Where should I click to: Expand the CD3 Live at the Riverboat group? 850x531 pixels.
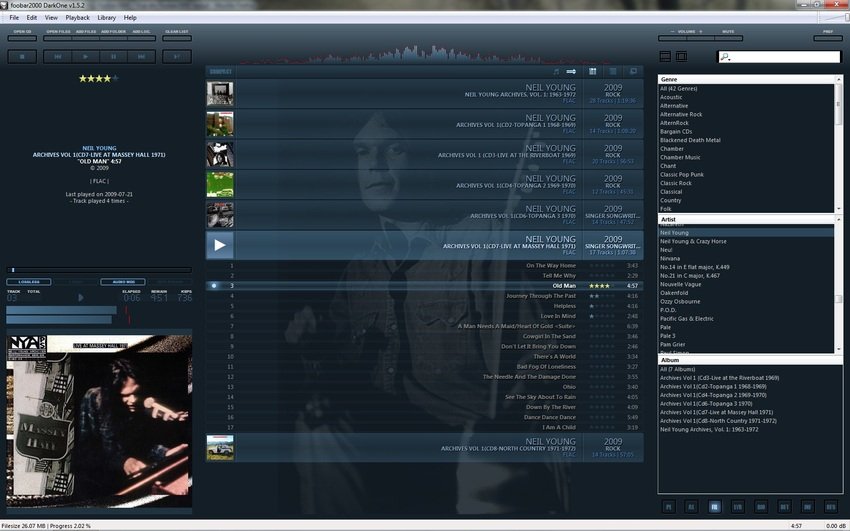click(x=424, y=154)
